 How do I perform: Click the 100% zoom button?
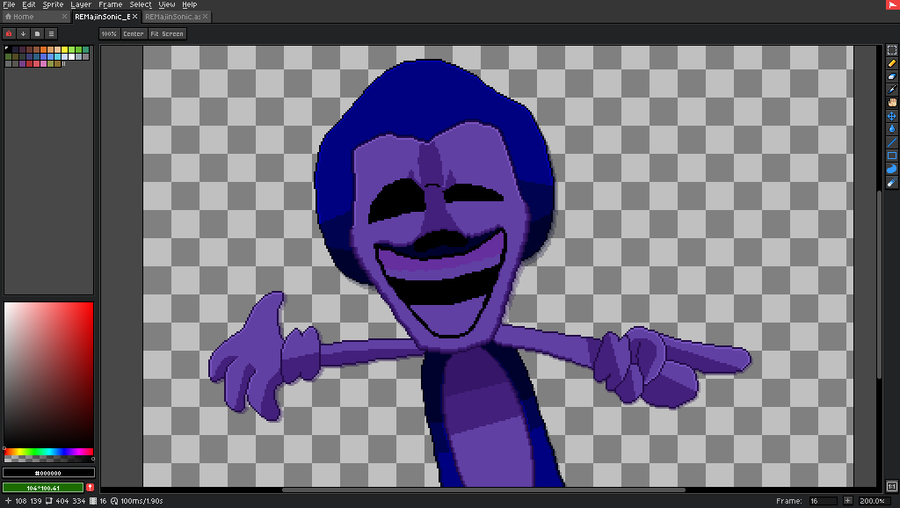109,34
